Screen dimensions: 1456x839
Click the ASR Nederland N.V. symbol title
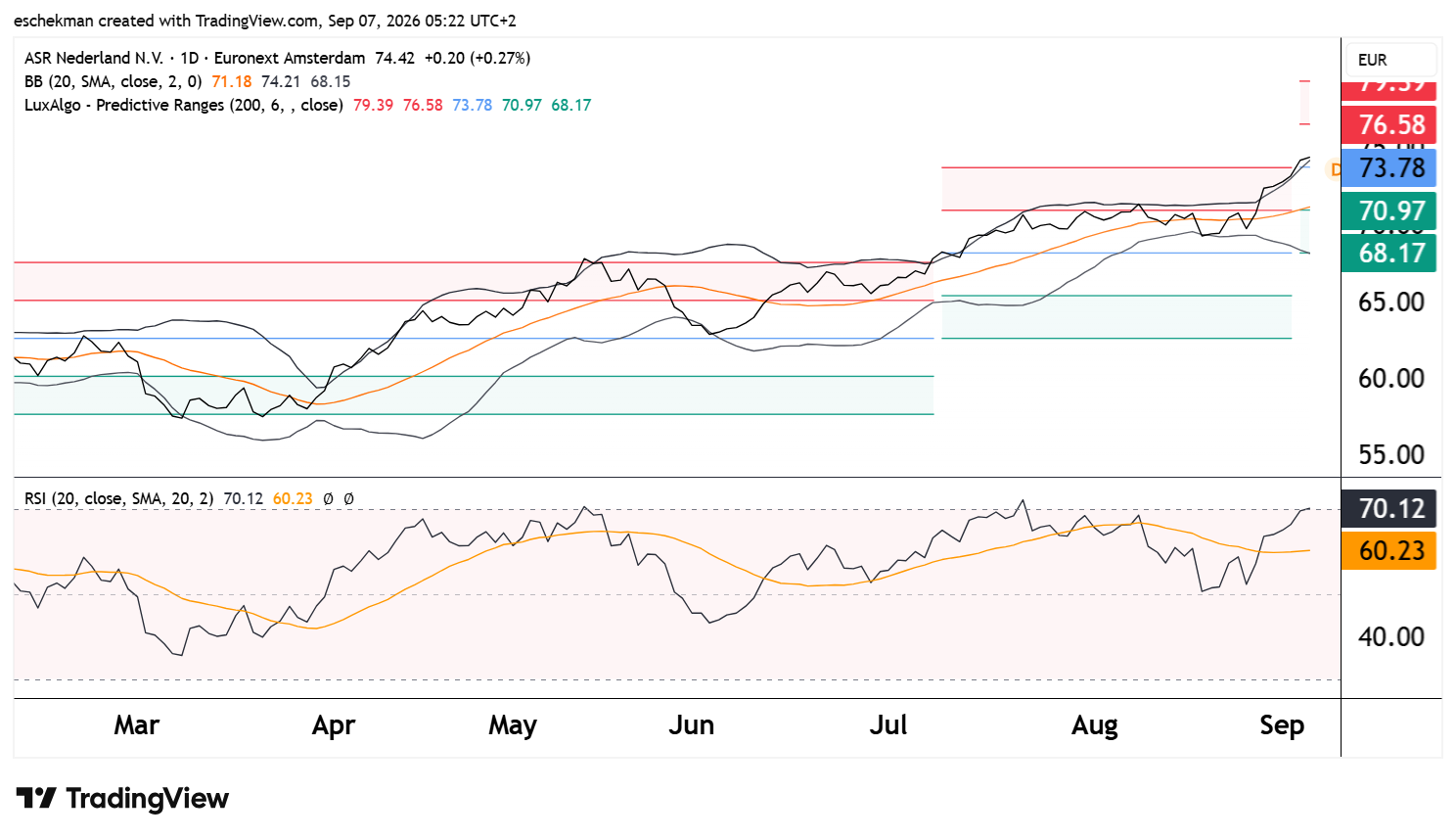pyautogui.click(x=94, y=58)
